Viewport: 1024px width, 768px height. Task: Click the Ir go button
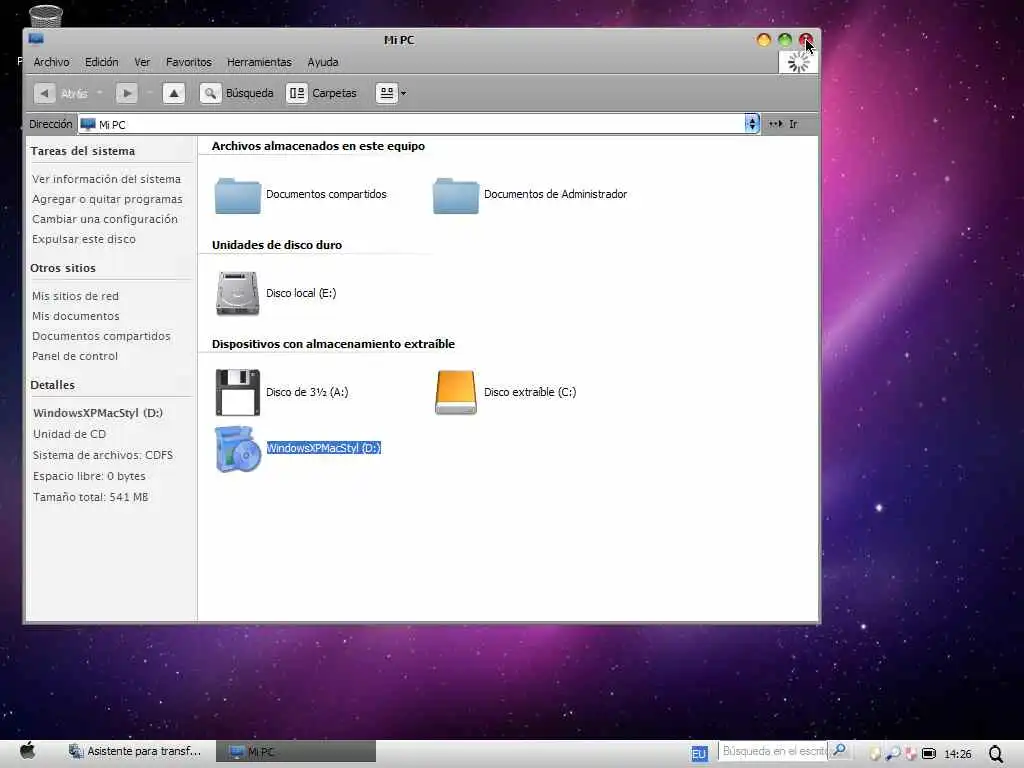783,123
